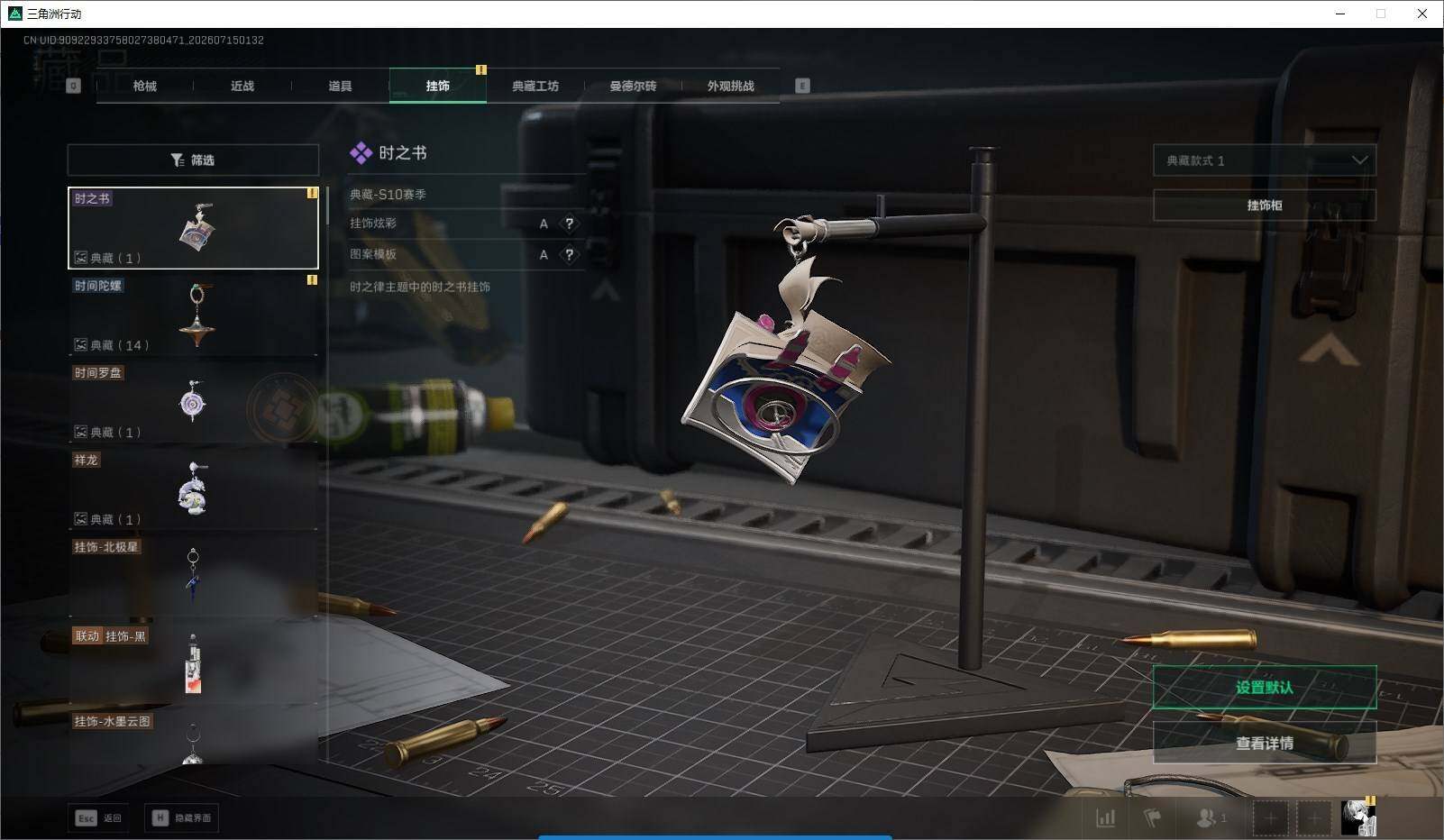1444x840 pixels.
Task: Click the first empty squad plus slot
Action: pyautogui.click(x=1271, y=818)
